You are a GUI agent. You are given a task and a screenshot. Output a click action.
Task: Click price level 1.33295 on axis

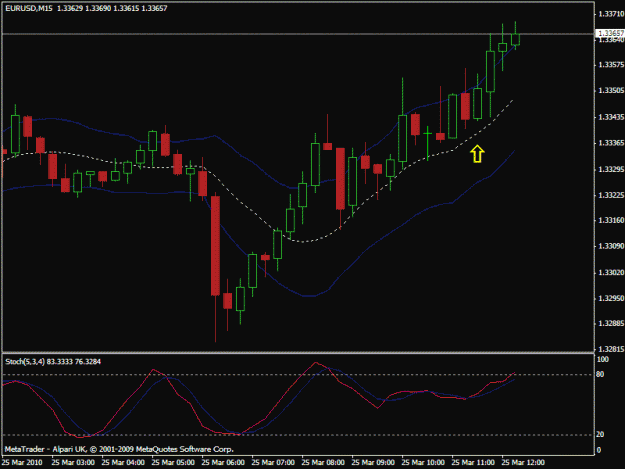(611, 169)
